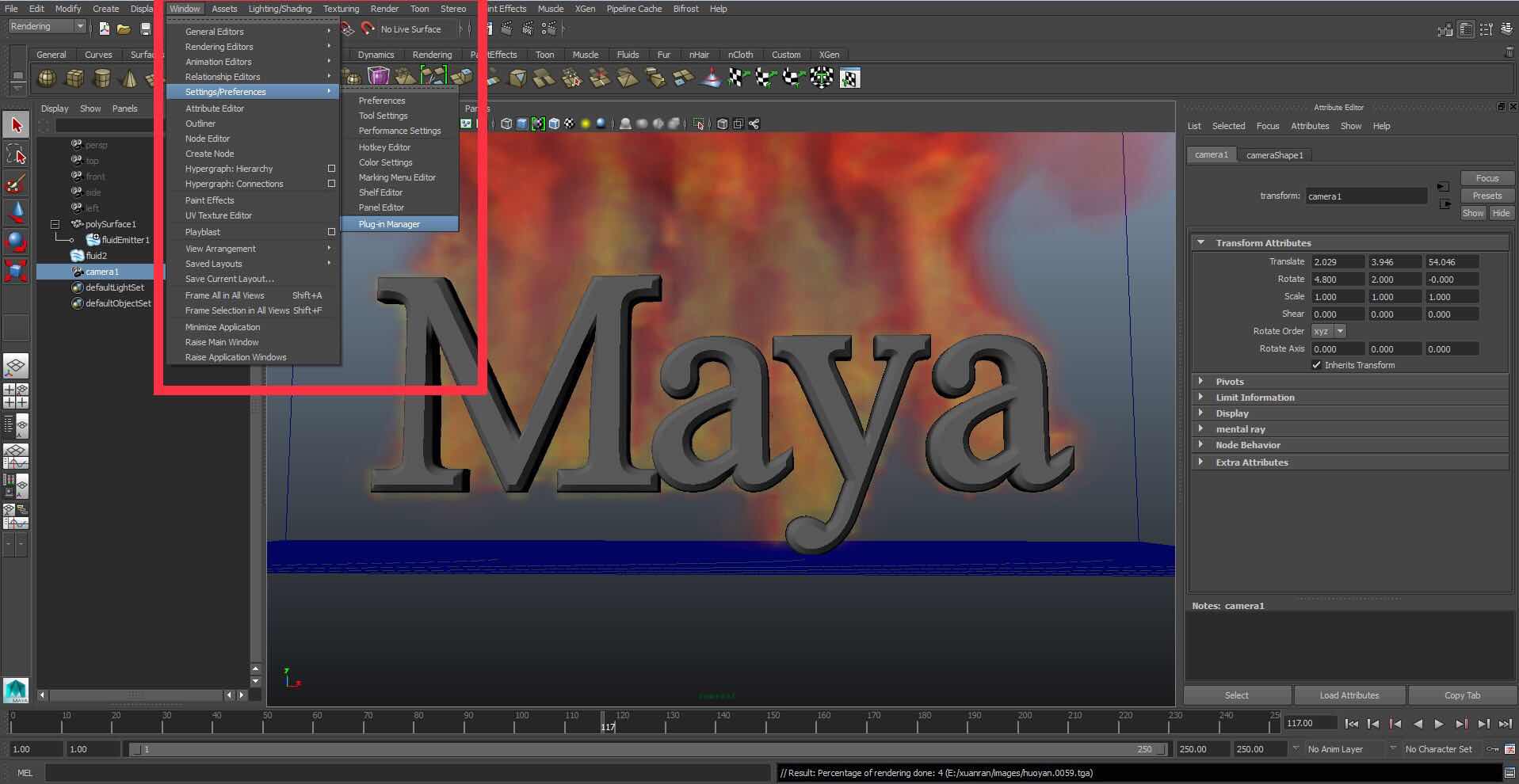Screen dimensions: 1519x784
Task: Switch to the cameraShape1 tab
Action: click(x=1274, y=154)
